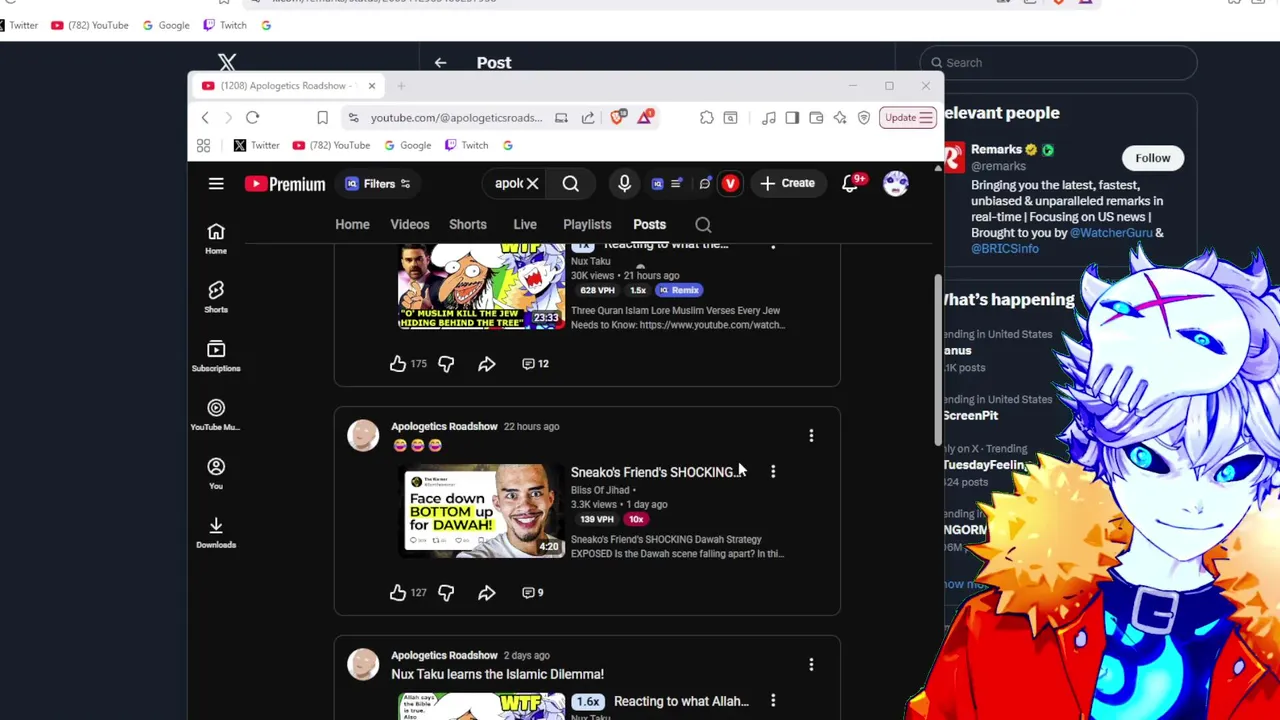Screen dimensions: 1280x720
Task: Go to Home in the YouTube sidebar
Action: pyautogui.click(x=216, y=239)
